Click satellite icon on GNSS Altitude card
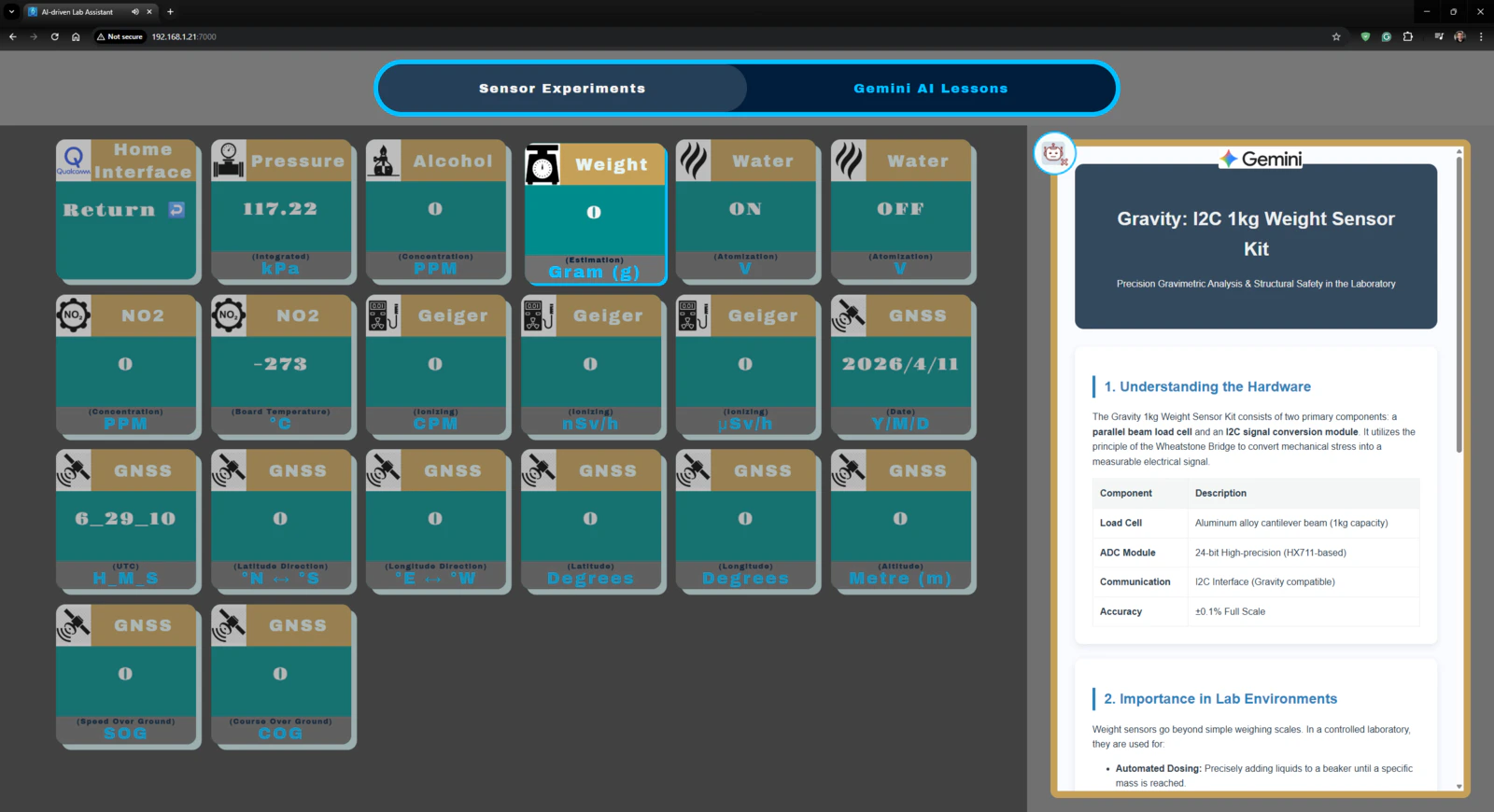 849,470
